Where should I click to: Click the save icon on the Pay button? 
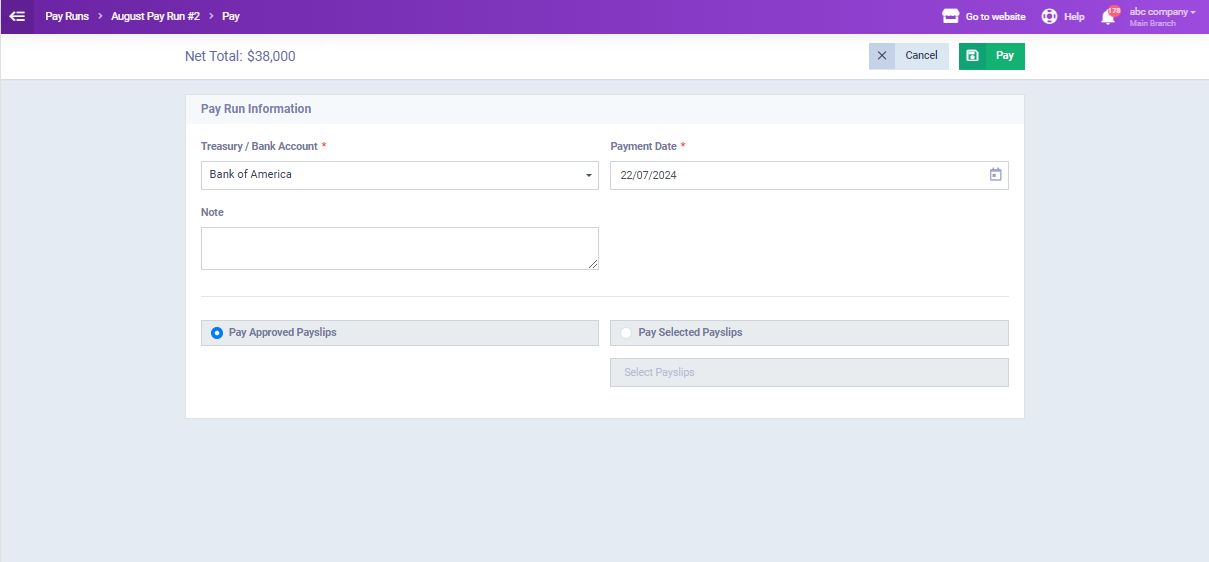pyautogui.click(x=972, y=56)
